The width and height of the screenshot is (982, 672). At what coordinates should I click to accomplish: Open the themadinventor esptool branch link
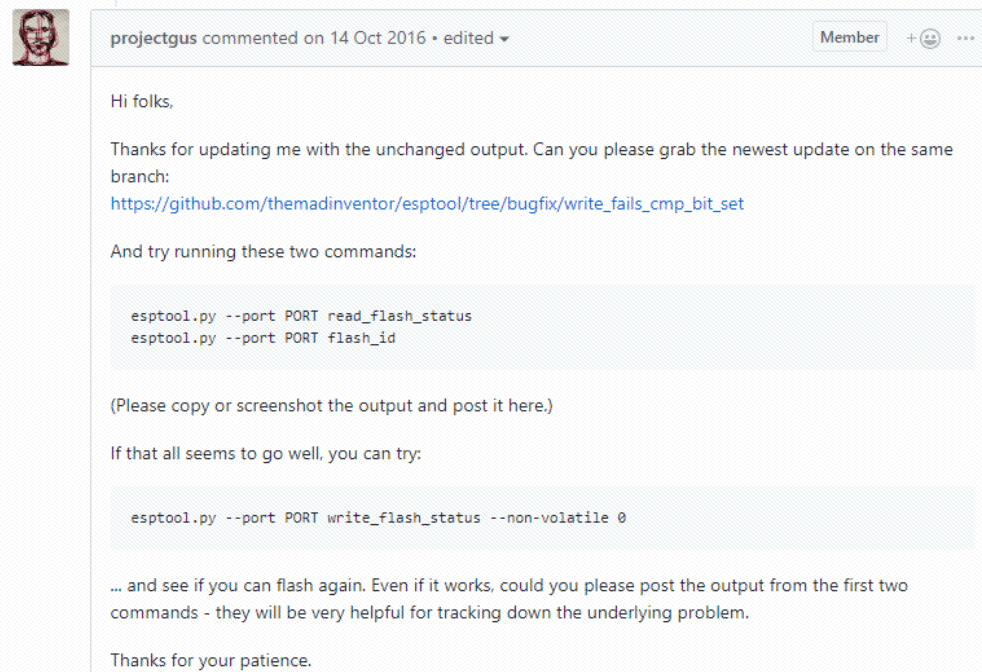(427, 203)
